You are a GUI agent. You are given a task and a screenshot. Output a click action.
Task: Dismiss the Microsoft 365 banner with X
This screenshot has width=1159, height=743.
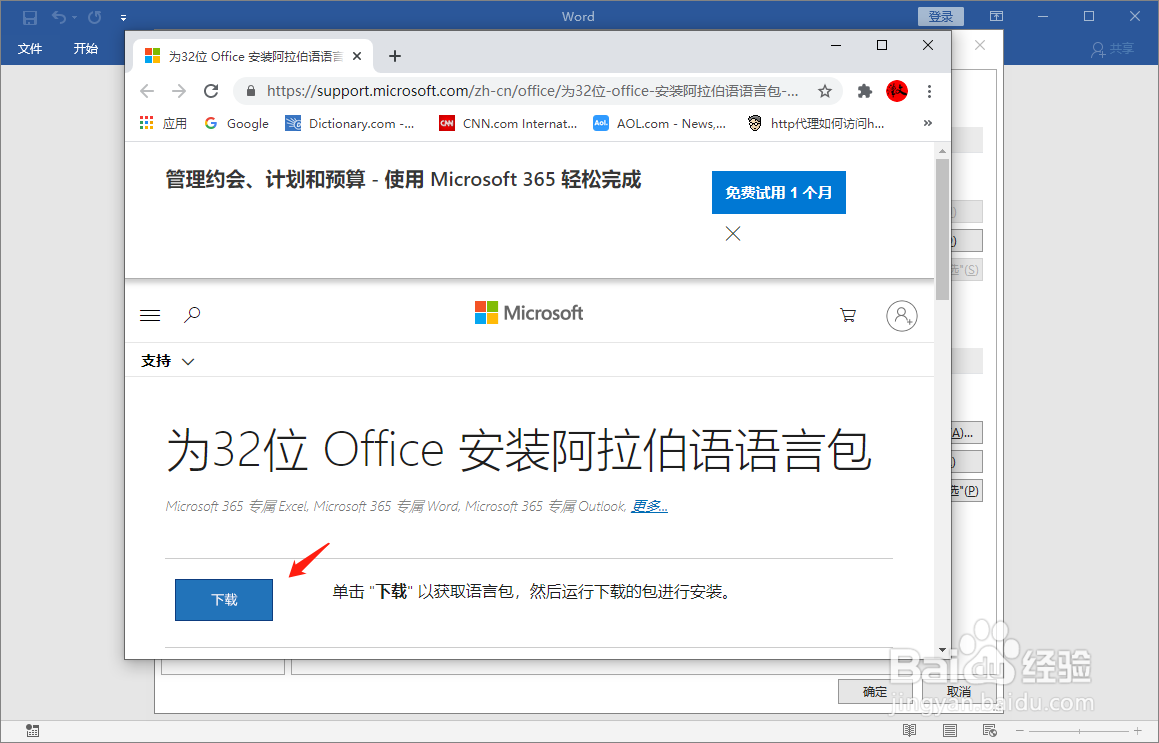(x=733, y=234)
